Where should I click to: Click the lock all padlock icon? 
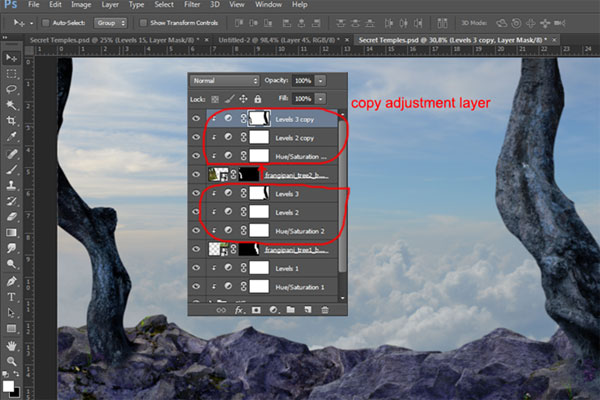click(258, 99)
